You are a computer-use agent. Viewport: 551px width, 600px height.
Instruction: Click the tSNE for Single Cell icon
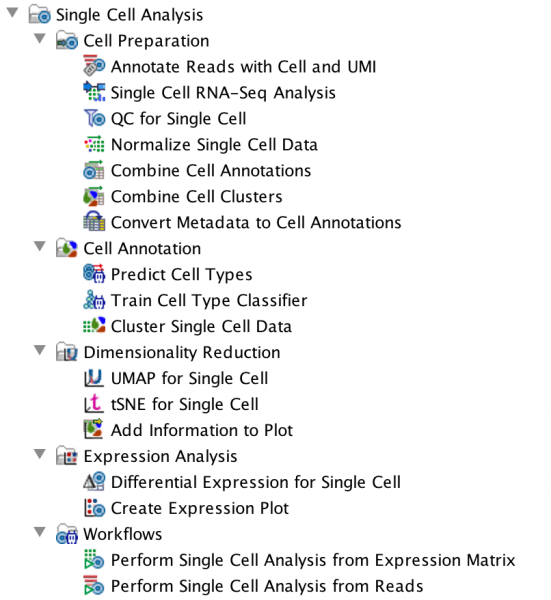point(94,404)
